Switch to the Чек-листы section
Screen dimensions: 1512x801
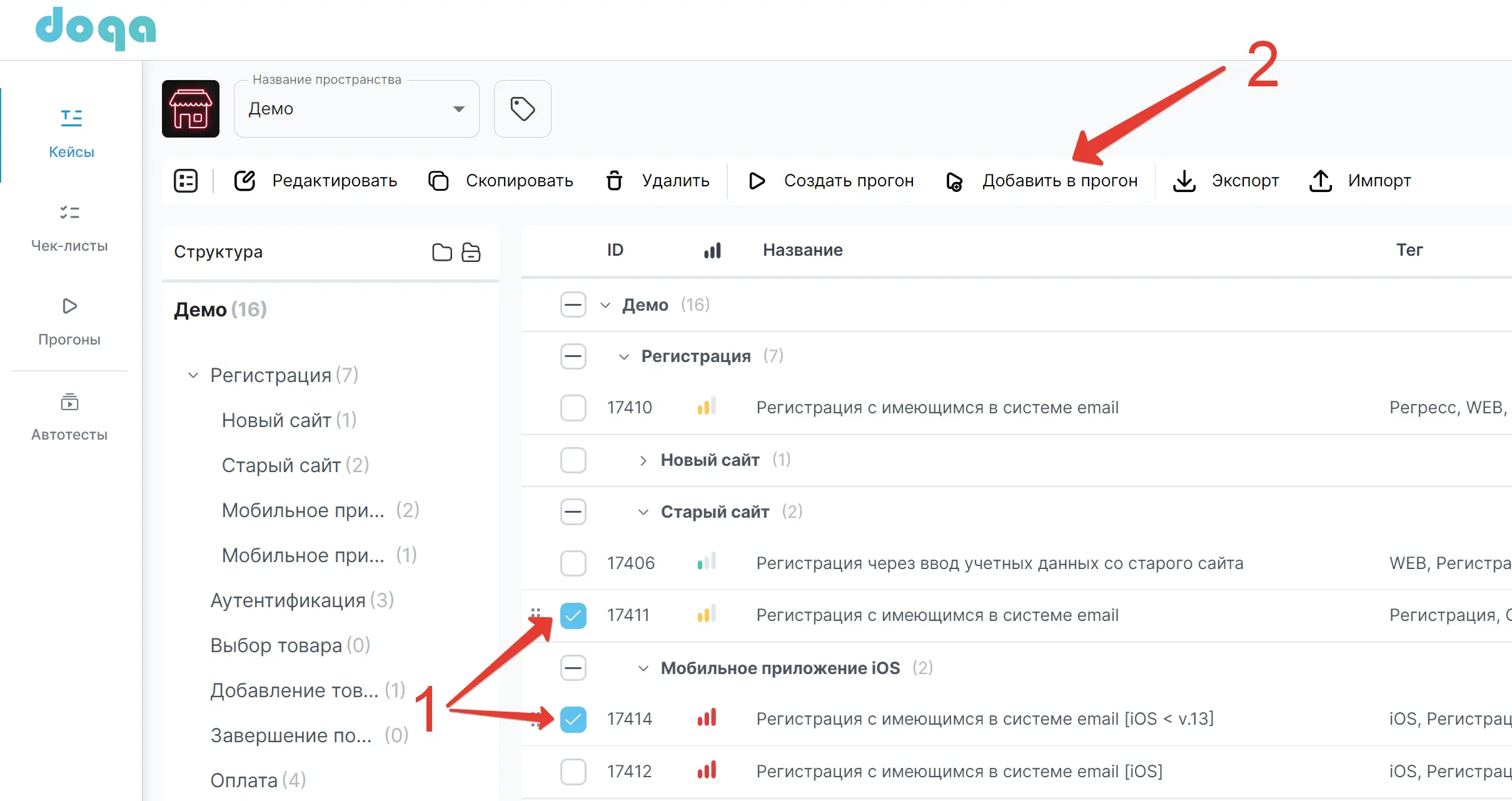69,228
